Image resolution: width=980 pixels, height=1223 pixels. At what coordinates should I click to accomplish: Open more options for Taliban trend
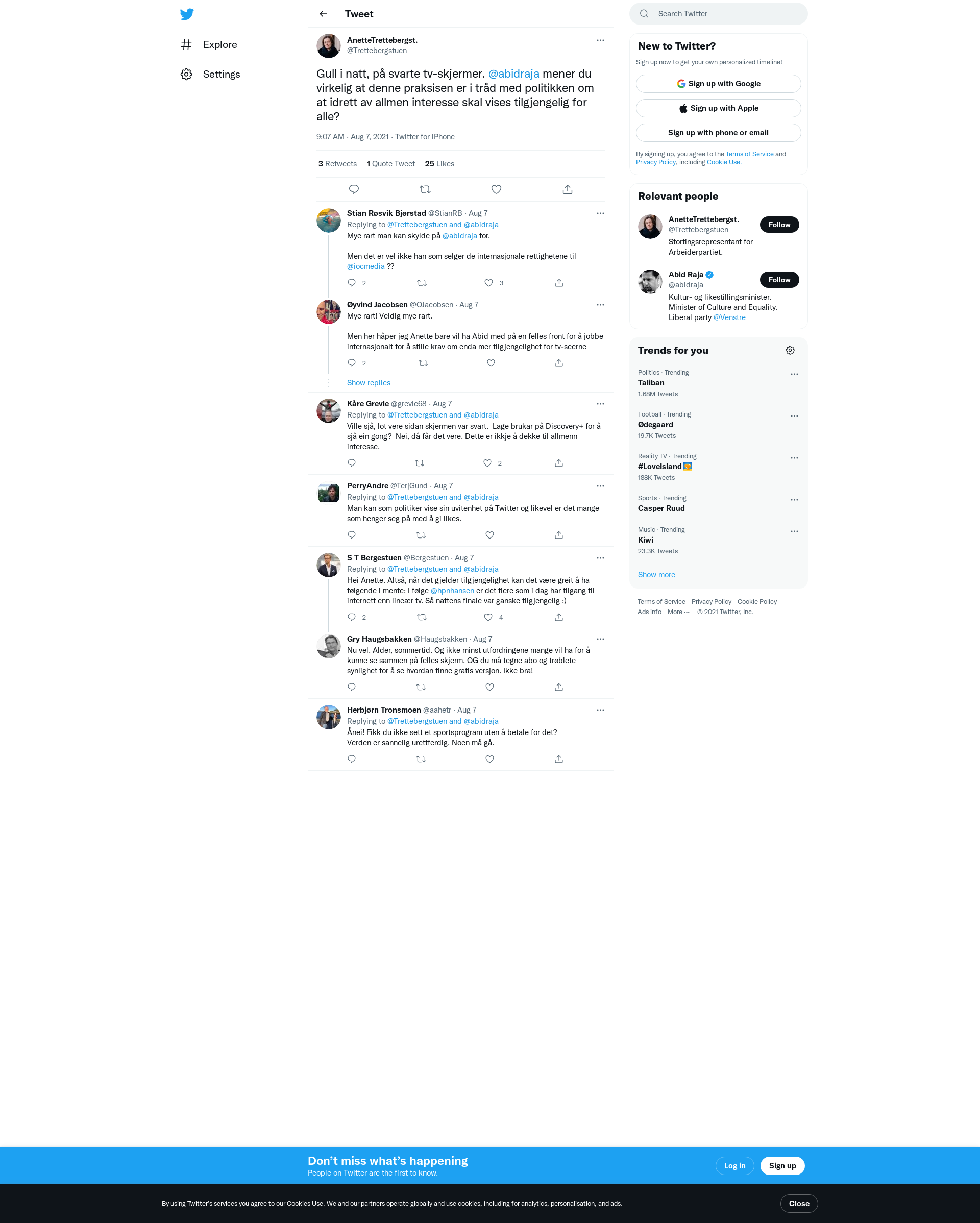[x=794, y=374]
